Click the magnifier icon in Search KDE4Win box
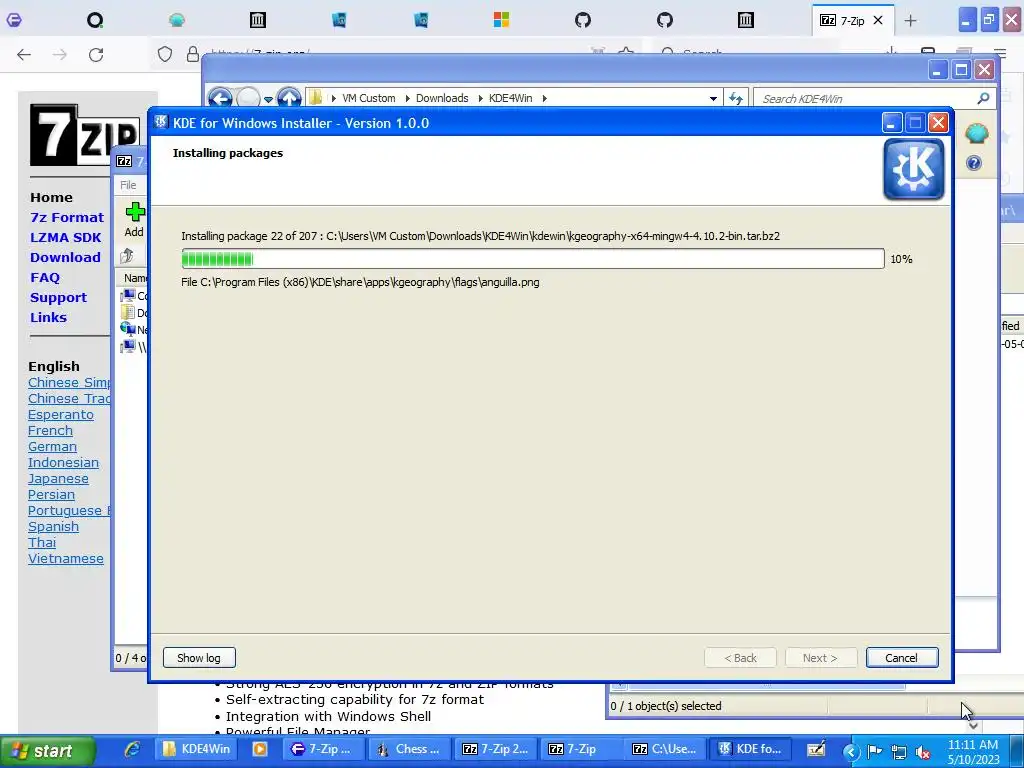 pos(983,99)
